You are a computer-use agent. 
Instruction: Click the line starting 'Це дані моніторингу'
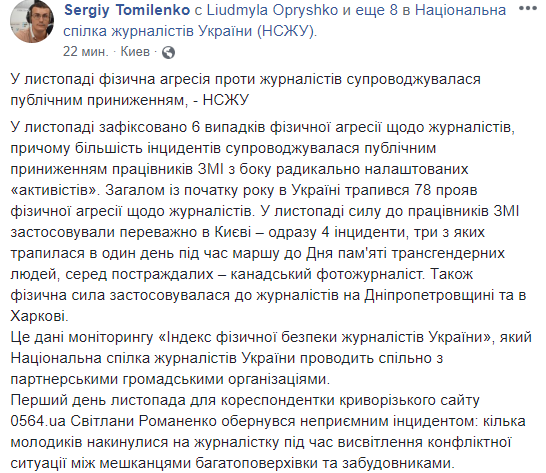[x=271, y=337]
